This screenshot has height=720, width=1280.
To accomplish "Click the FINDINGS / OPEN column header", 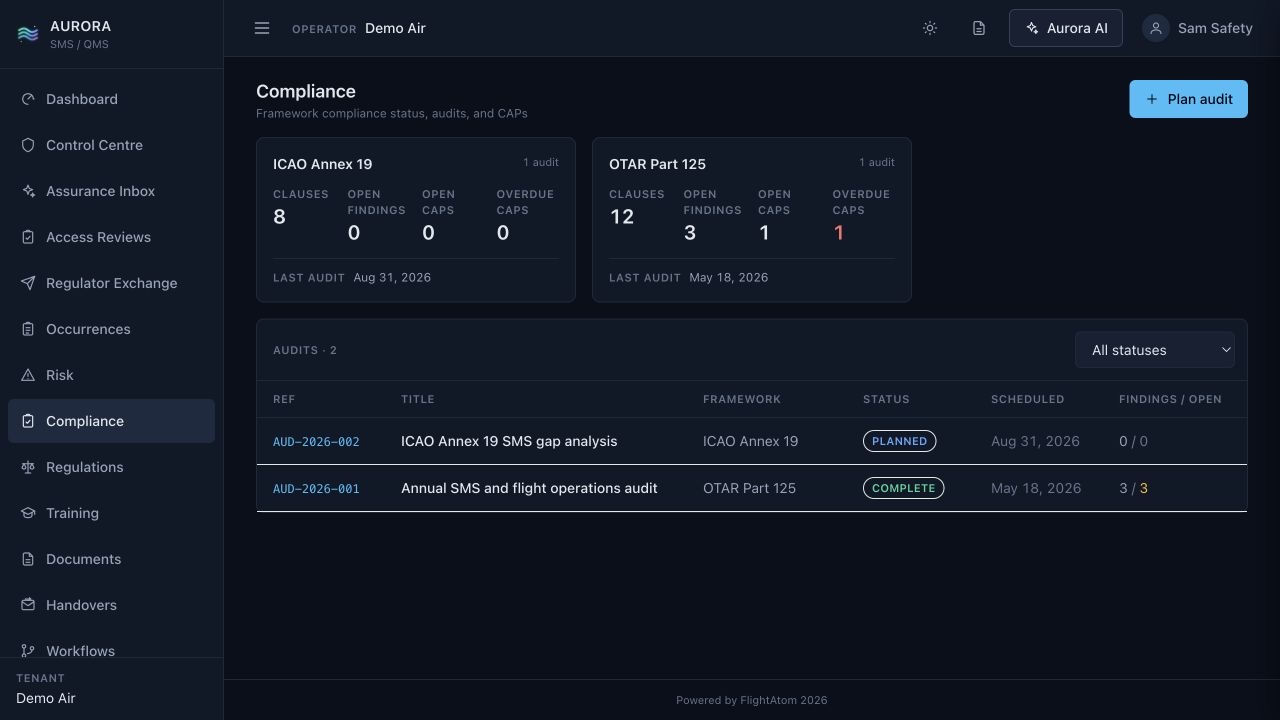I will click(x=1170, y=399).
